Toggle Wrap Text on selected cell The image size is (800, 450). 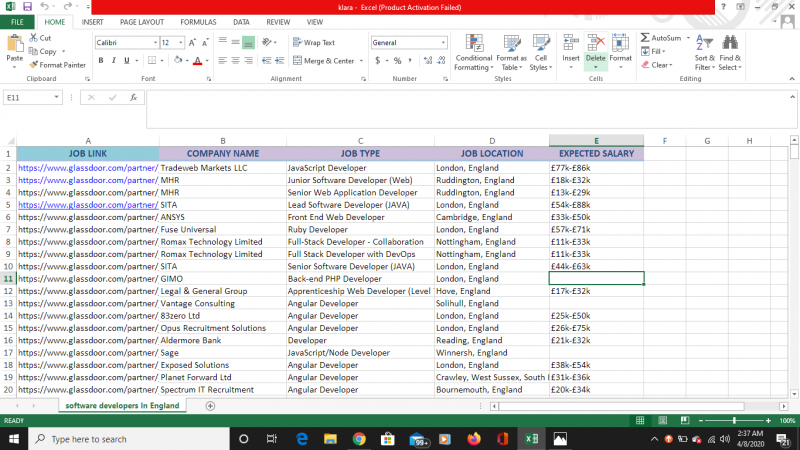tap(314, 43)
